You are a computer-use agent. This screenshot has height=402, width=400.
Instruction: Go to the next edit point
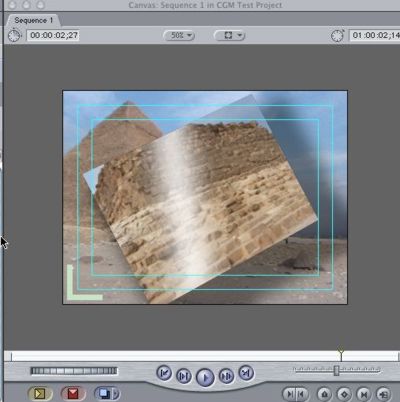[246, 373]
